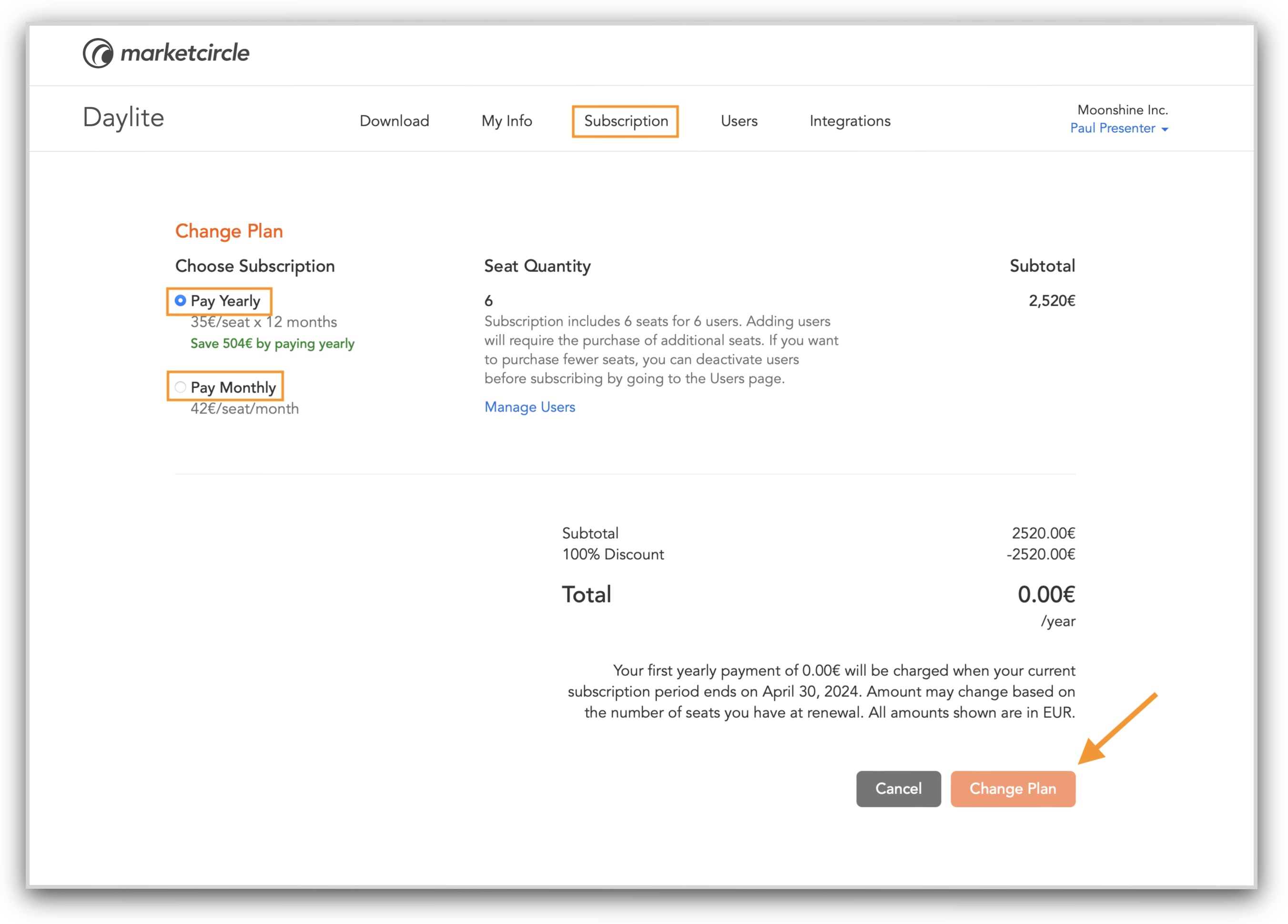Open the Download tab

394,121
